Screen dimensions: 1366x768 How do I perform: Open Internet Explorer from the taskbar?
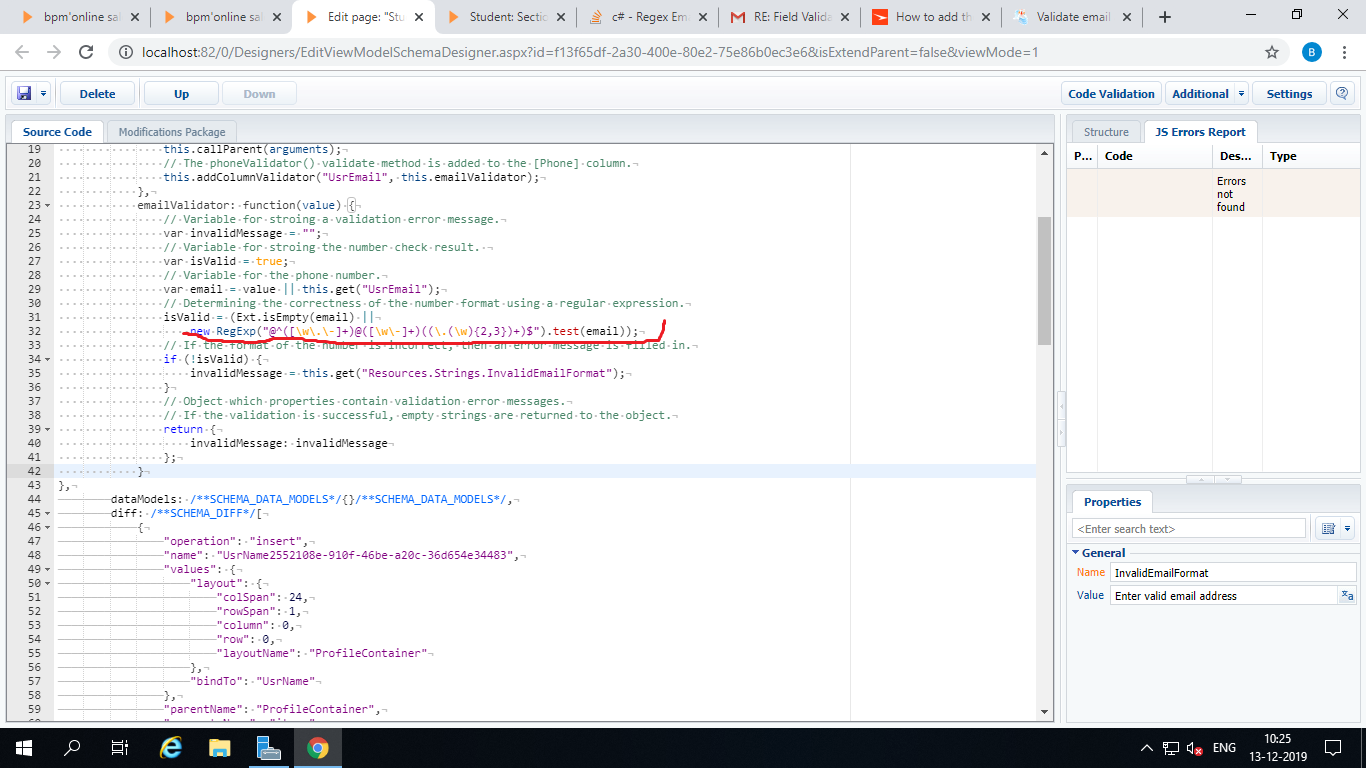(171, 747)
